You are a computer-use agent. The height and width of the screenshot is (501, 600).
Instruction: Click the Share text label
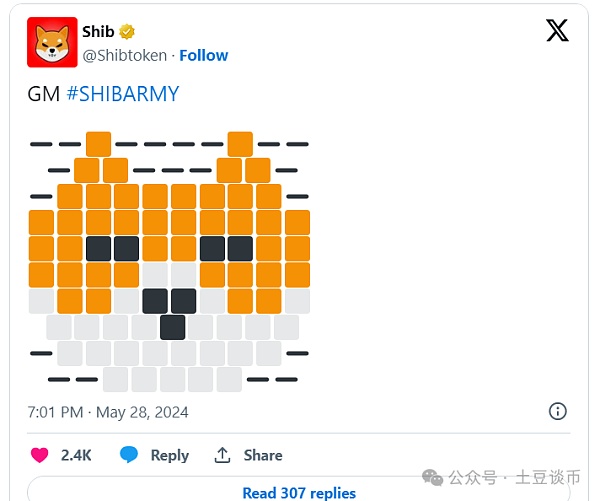263,455
